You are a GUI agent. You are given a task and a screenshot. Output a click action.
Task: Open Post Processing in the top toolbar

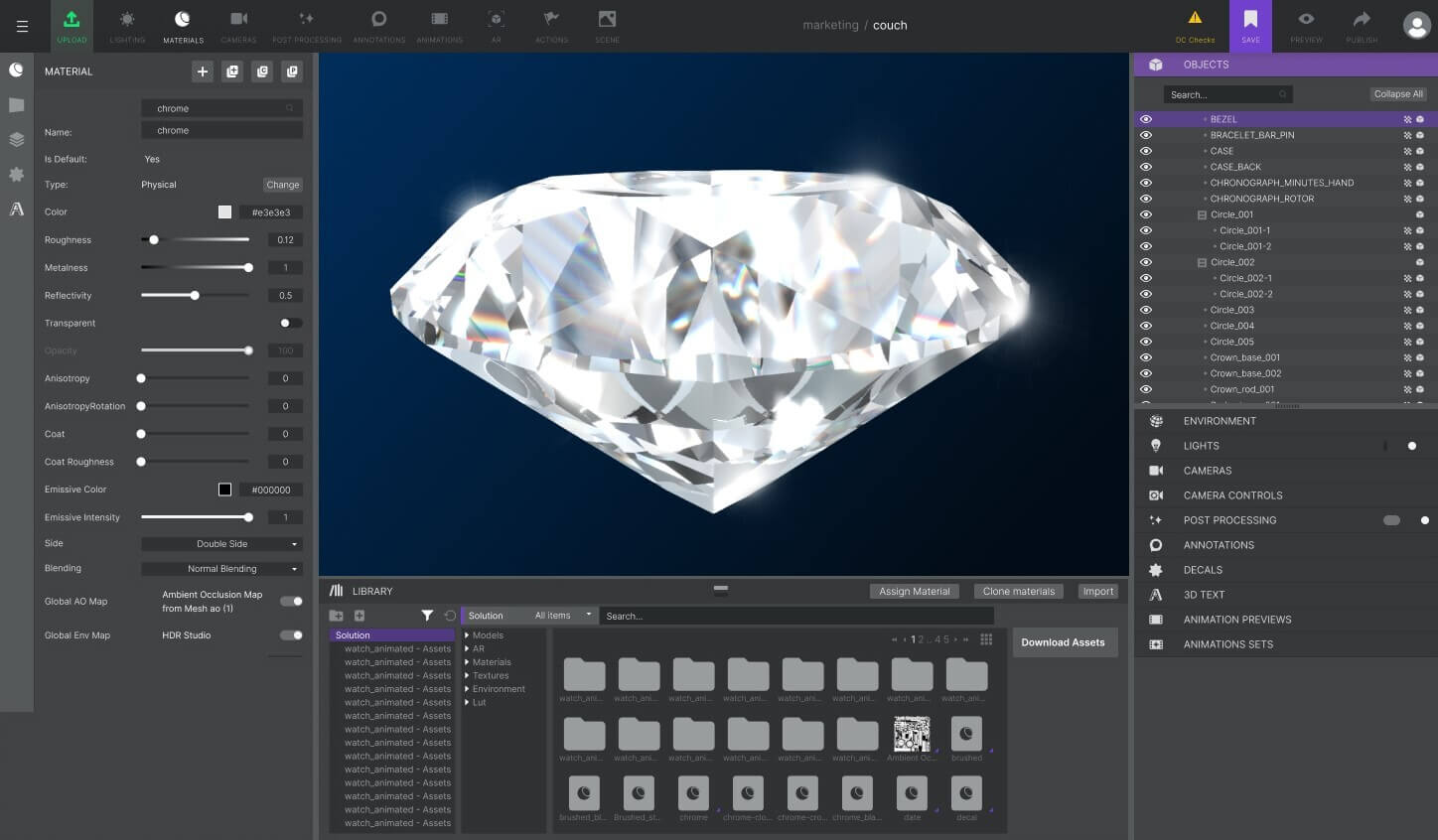[x=307, y=26]
